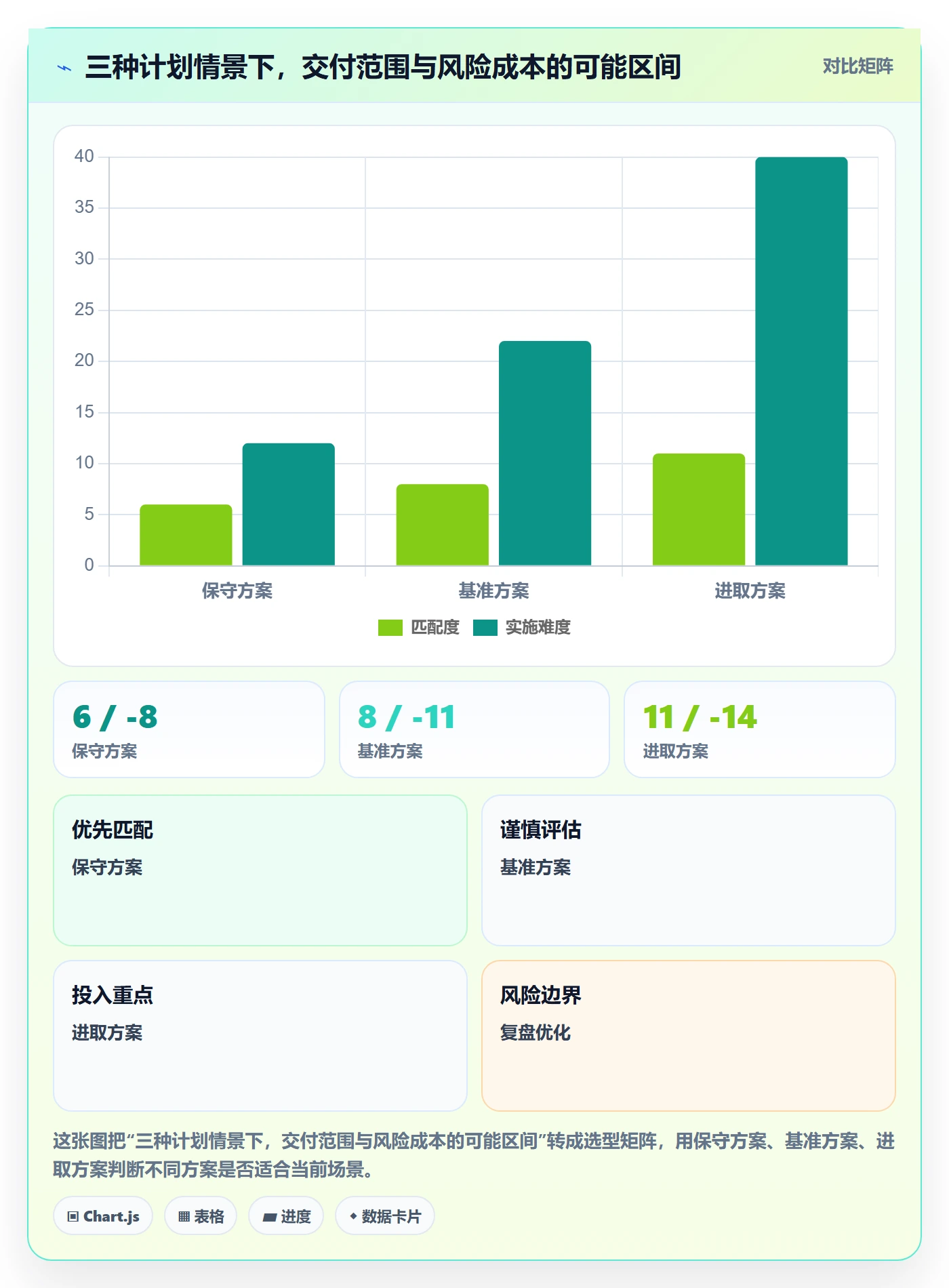Click the 进取方案 x-axis label
Screen dimensions: 949x1288
(750, 591)
